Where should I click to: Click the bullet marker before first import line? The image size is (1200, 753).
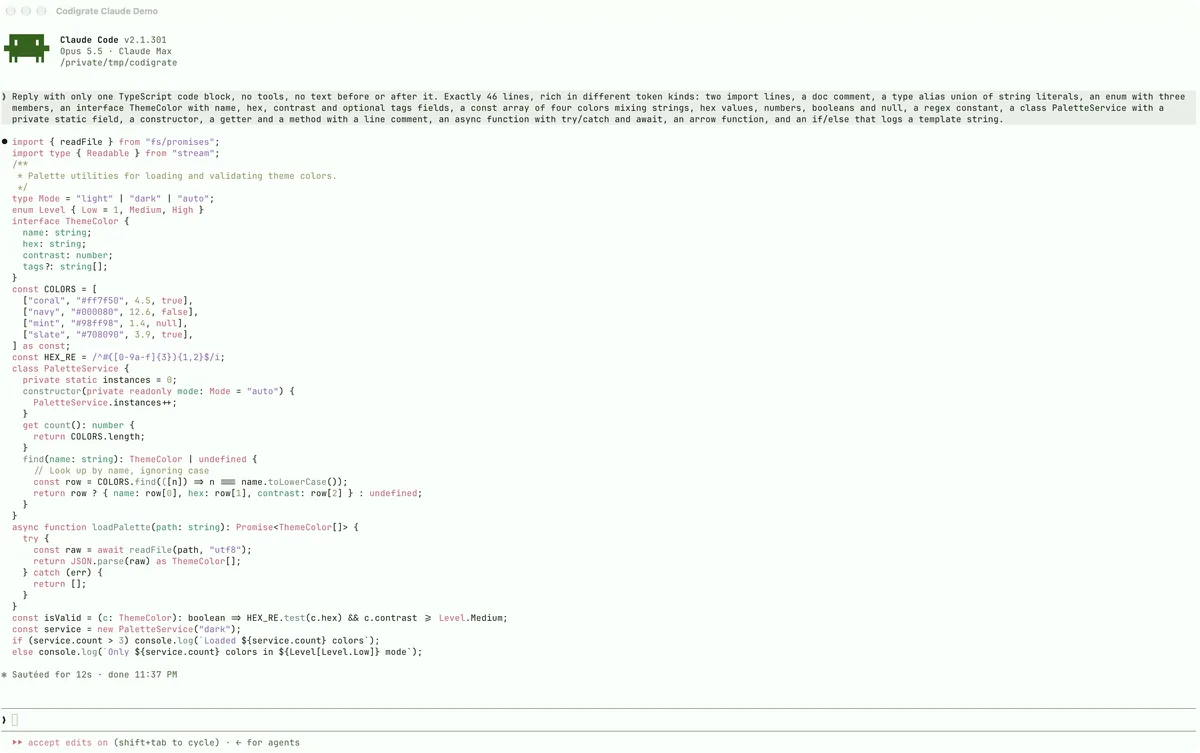(5, 142)
